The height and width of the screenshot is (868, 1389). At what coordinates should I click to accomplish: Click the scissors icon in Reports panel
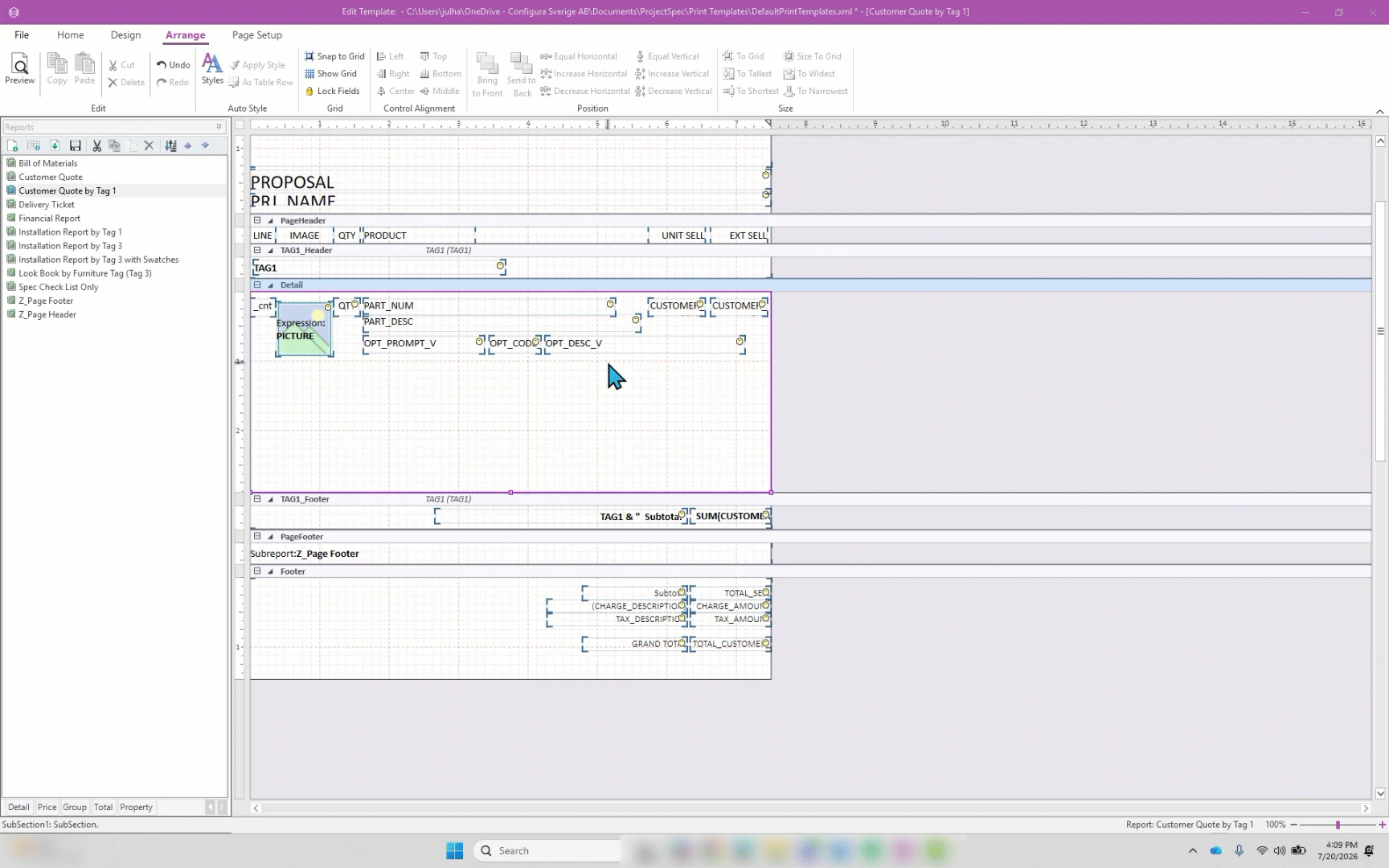click(96, 145)
